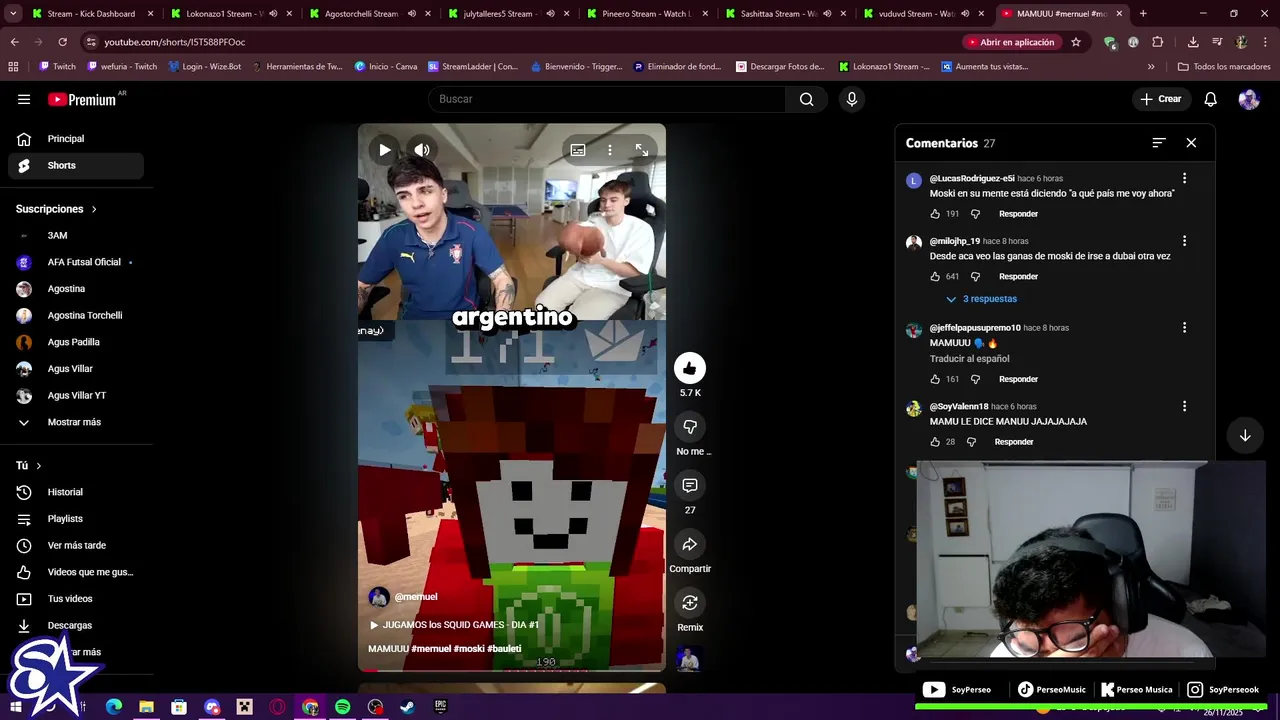The height and width of the screenshot is (720, 1280).
Task: Expand the Suscripciones section chevron
Action: coord(94,209)
